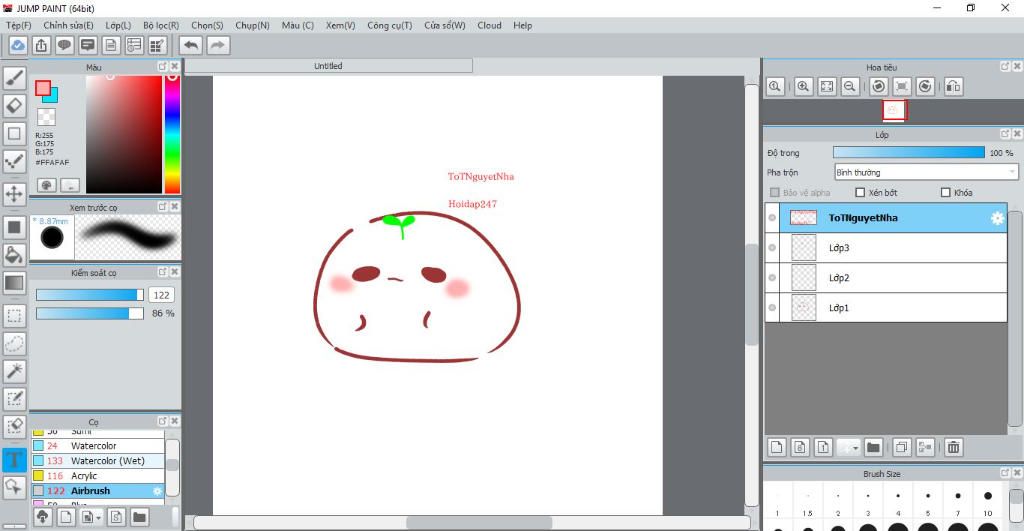Detach the Lớp panel with popout icon

1005,134
